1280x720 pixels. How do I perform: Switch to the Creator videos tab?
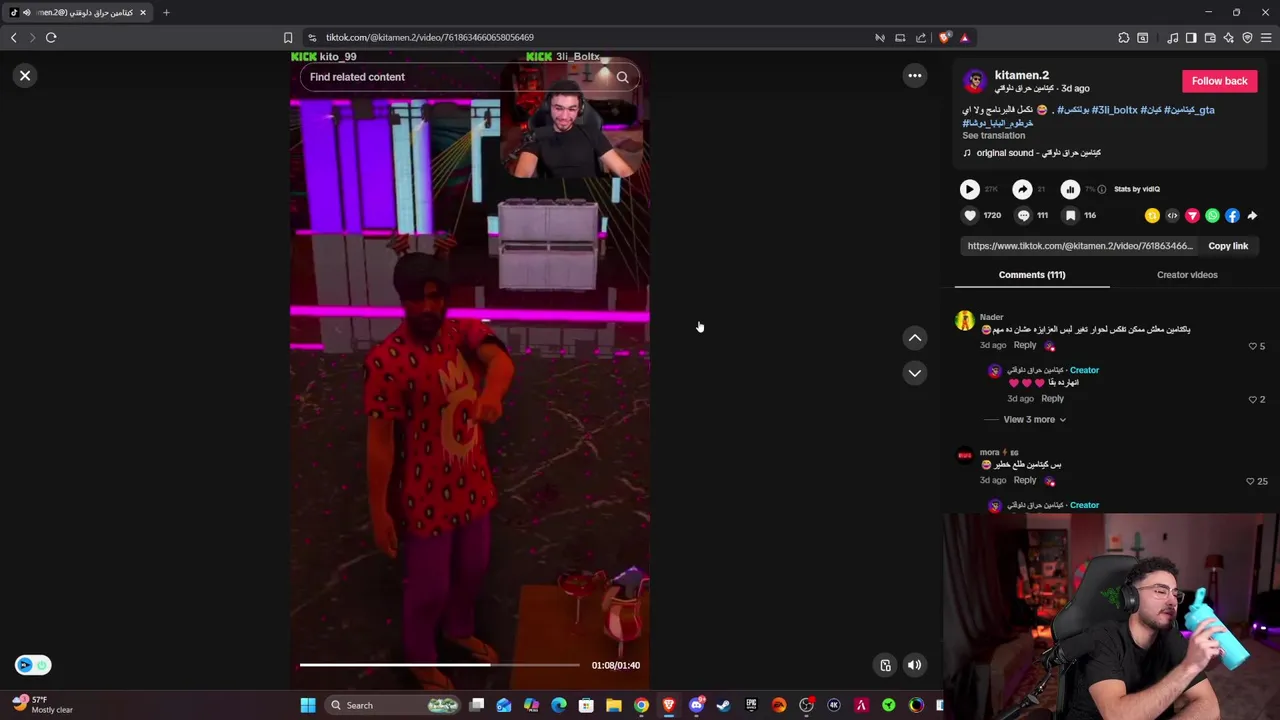tap(1187, 275)
